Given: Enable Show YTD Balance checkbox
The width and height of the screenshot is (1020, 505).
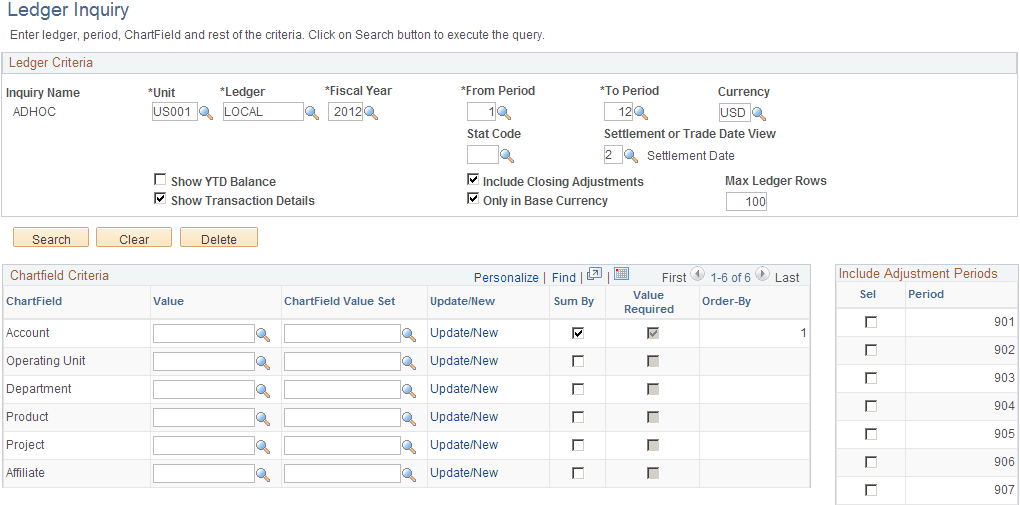Looking at the screenshot, I should [x=160, y=181].
